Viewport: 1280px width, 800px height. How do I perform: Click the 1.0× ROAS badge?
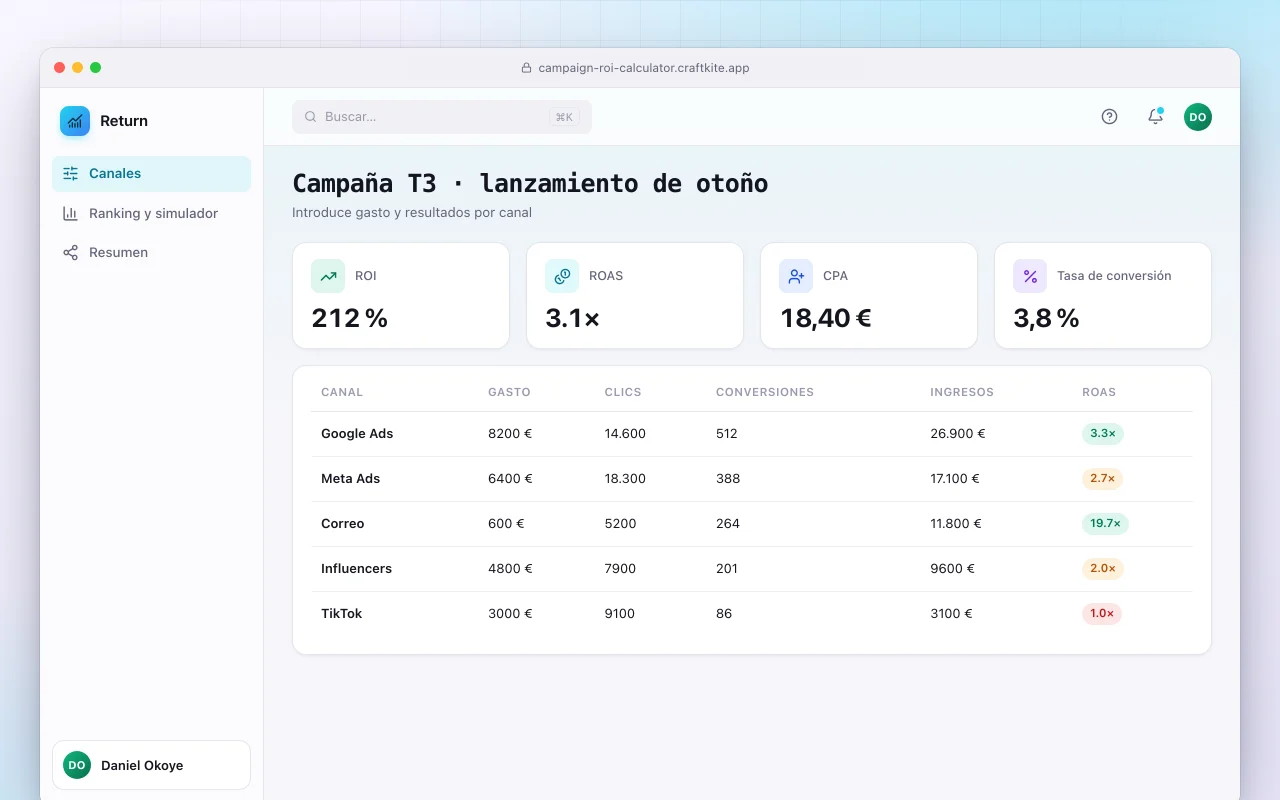[1102, 614]
